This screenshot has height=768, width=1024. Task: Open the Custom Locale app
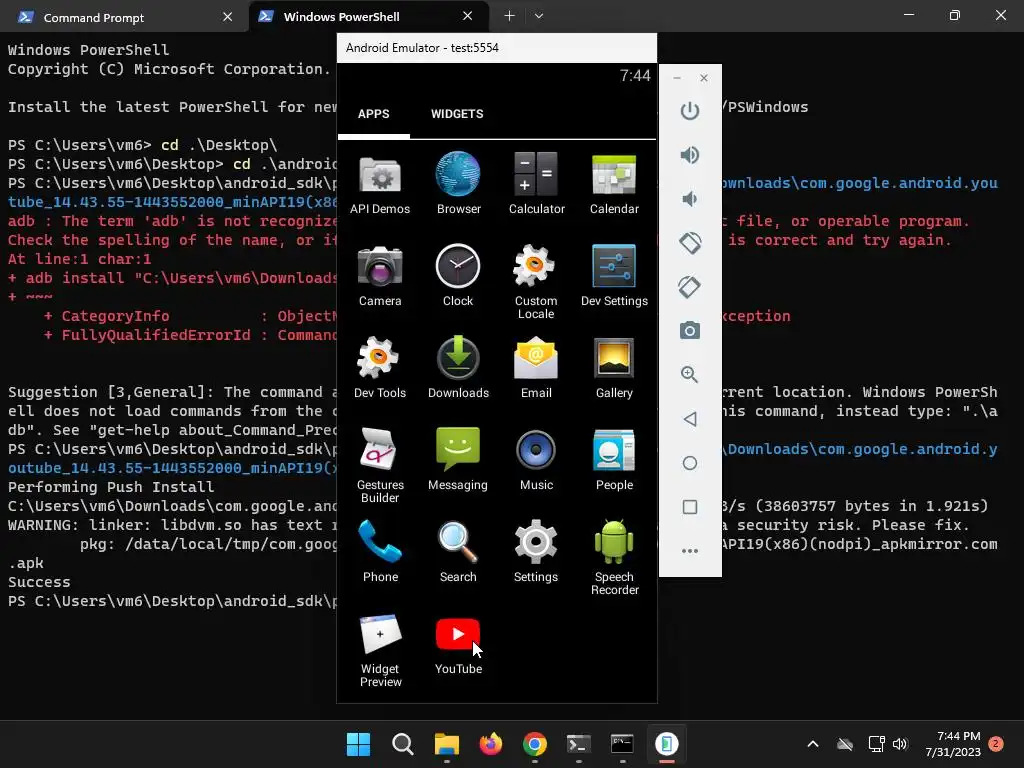pos(536,282)
